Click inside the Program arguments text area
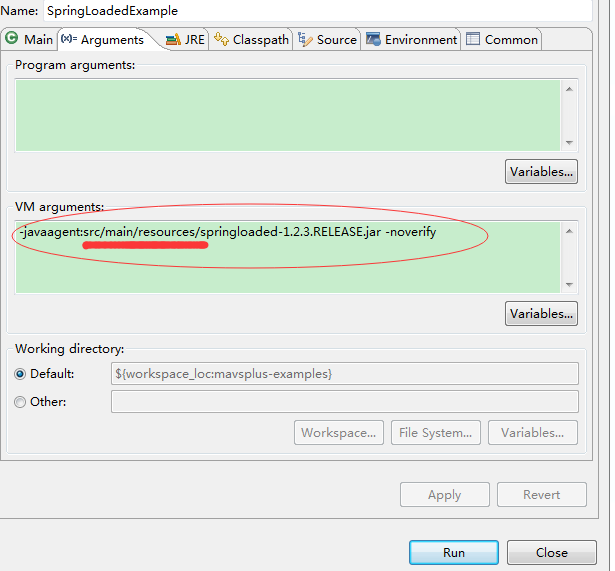The height and width of the screenshot is (571, 615). [287, 115]
